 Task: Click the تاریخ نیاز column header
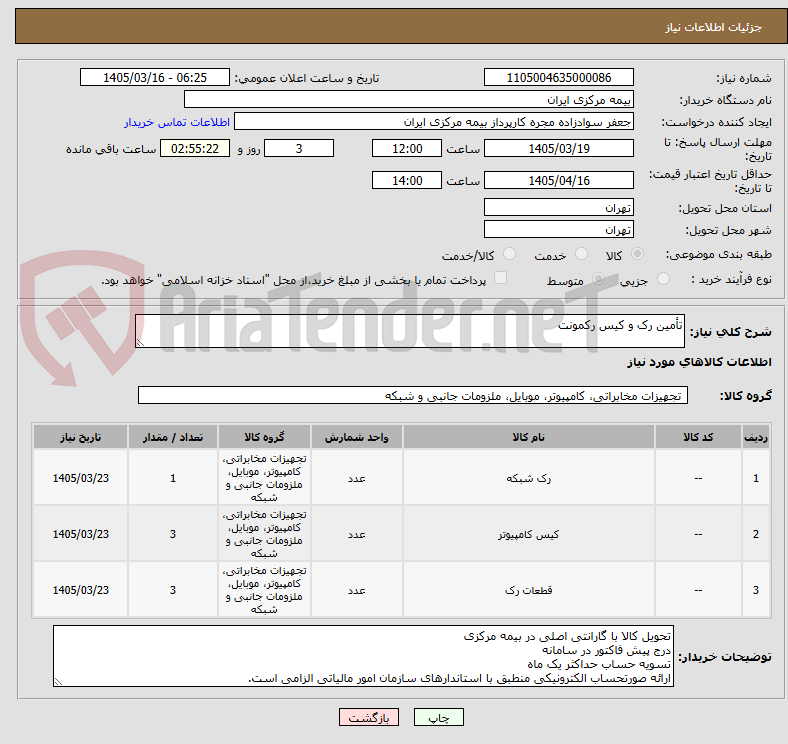pyautogui.click(x=80, y=437)
